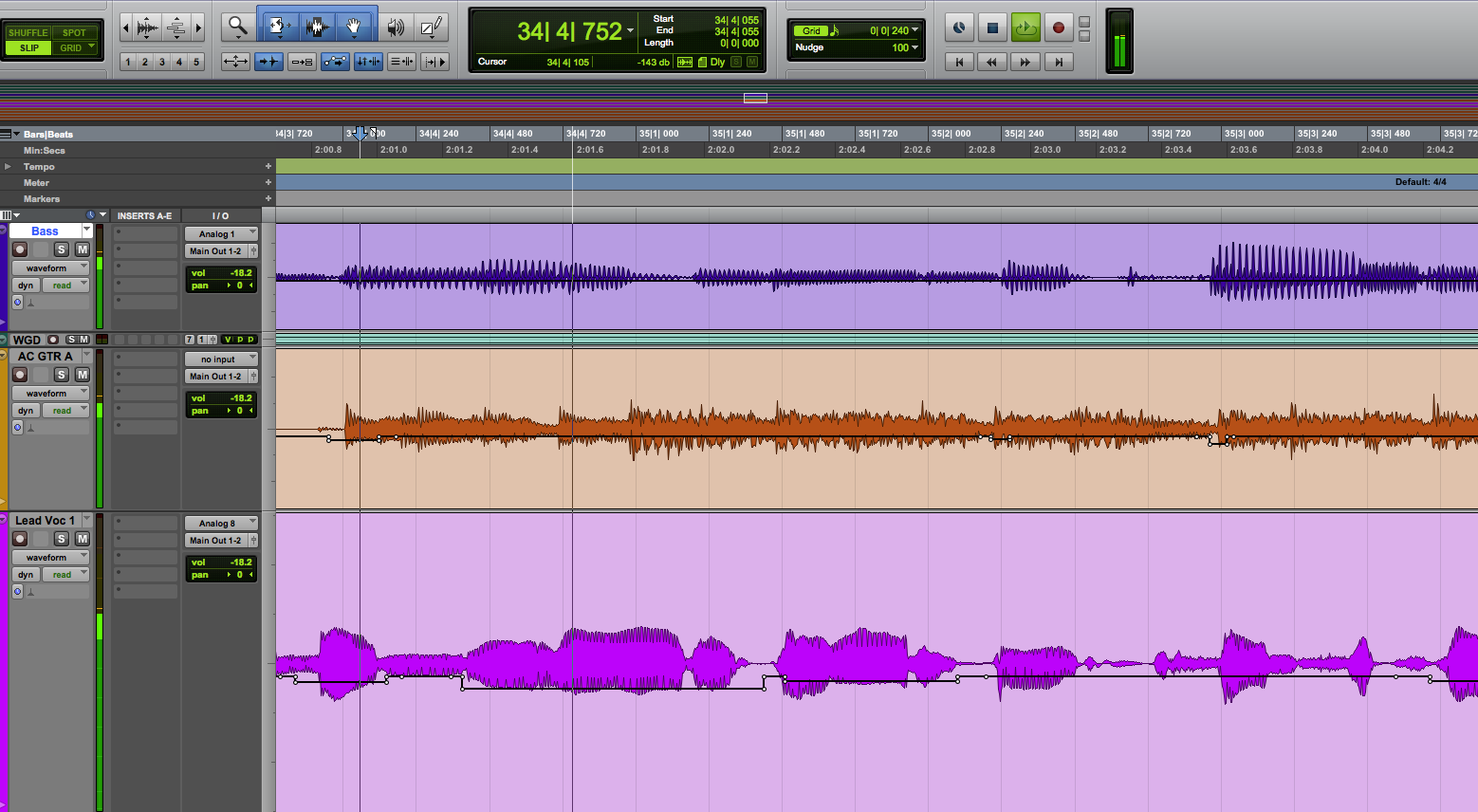Viewport: 1478px width, 812px height.
Task: Click horizontal zoom in arrow
Action: pos(198,28)
